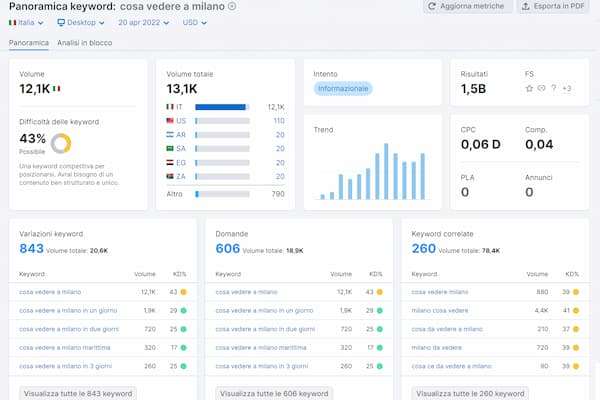600x400 pixels.
Task: Switch to the Analisi in blocco tab
Action: pos(85,43)
